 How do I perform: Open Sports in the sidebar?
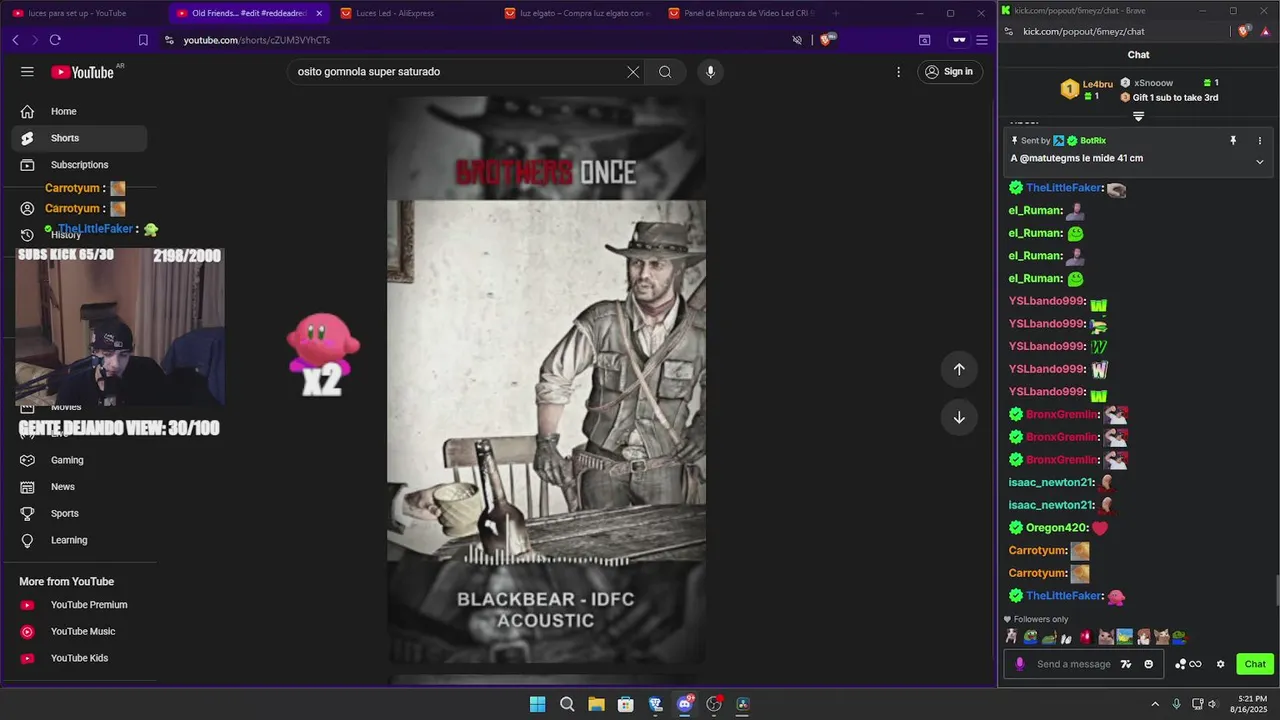(x=79, y=513)
